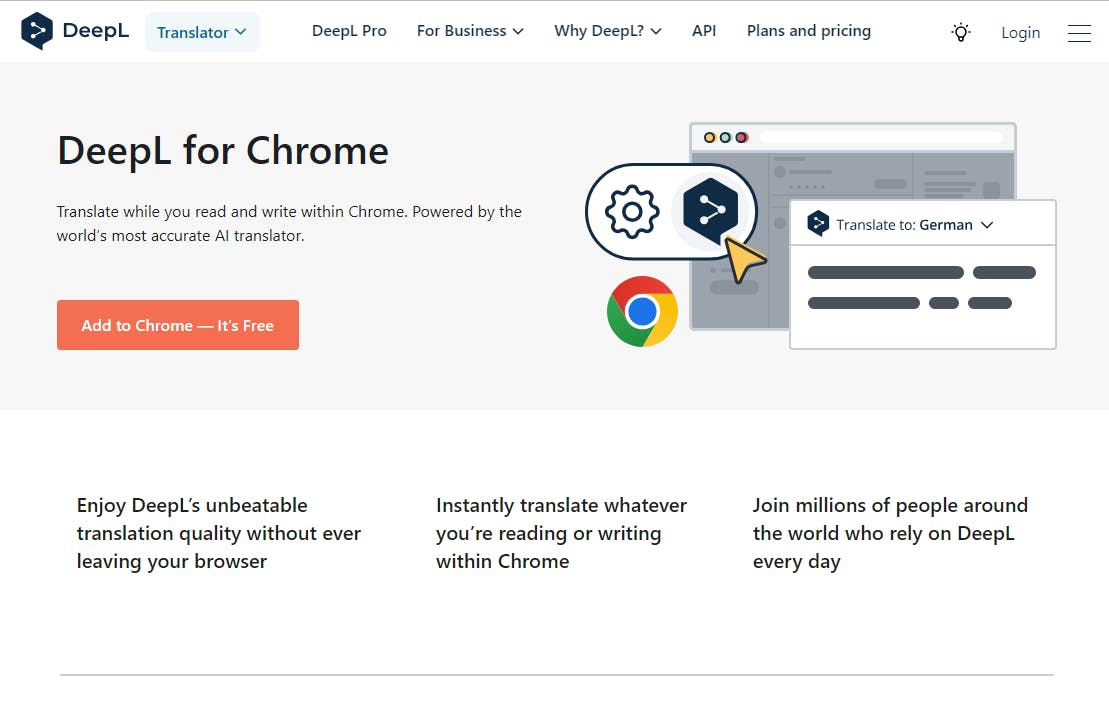Click the gear settings icon in illustration
Screen dimensions: 1109x710
[x=633, y=211]
